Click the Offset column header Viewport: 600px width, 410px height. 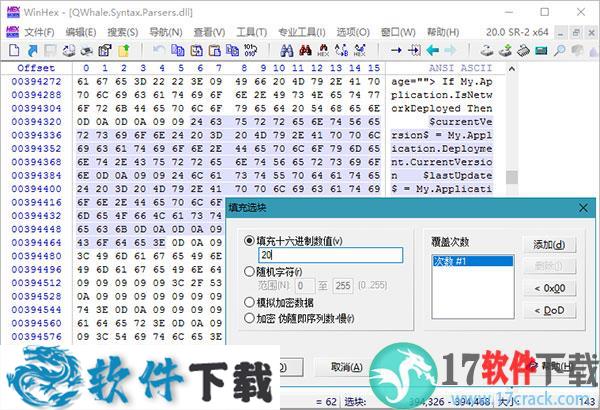click(36, 68)
